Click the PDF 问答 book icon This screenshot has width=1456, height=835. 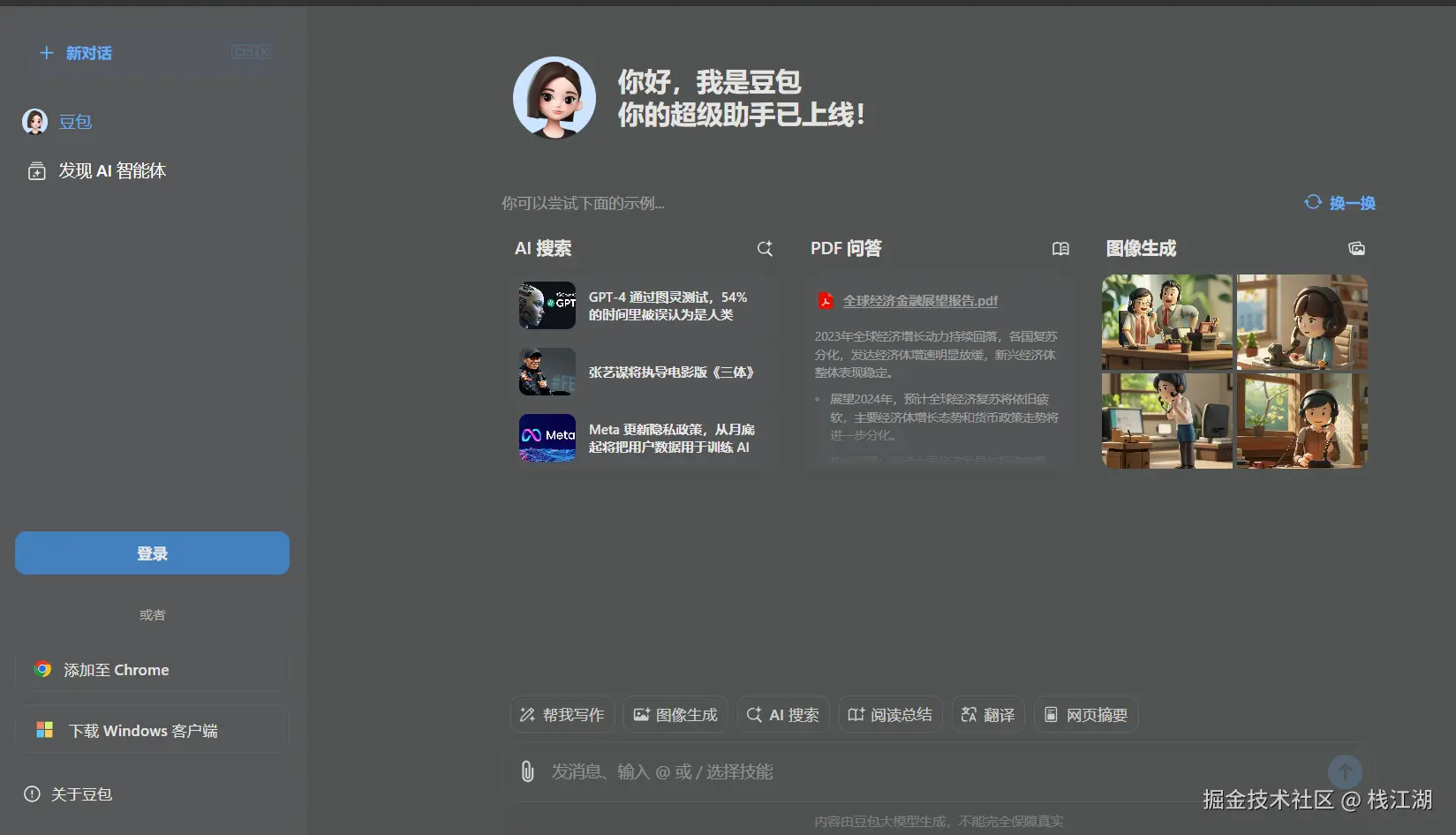1060,249
